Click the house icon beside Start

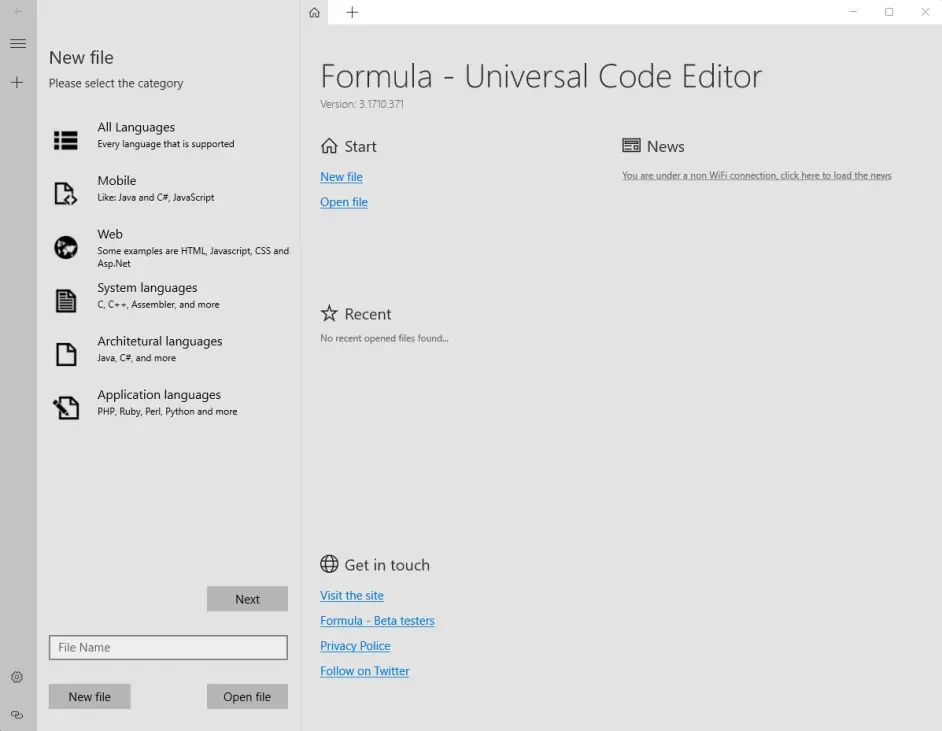329,146
